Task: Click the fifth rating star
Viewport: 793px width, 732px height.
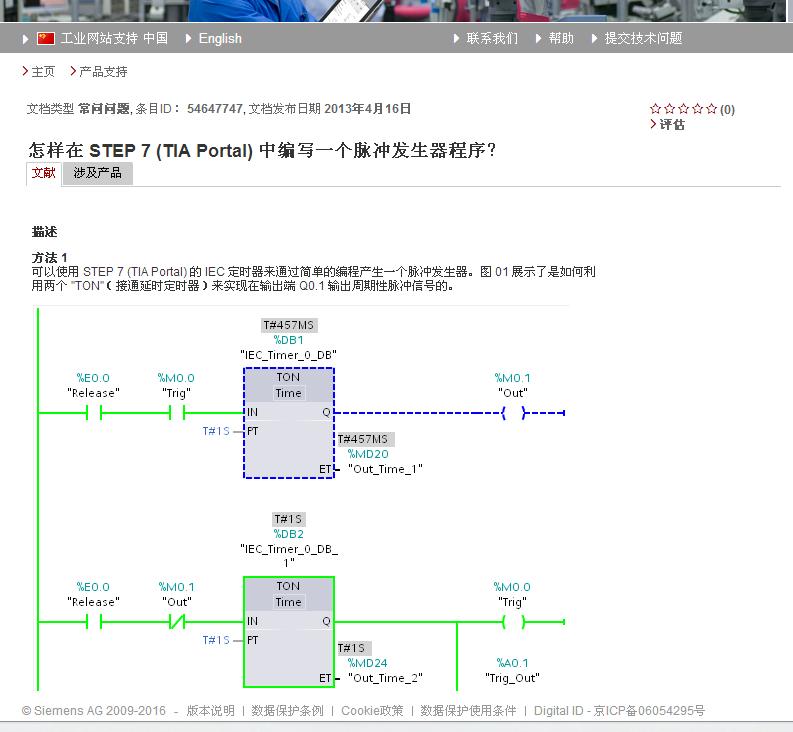Action: (x=712, y=108)
